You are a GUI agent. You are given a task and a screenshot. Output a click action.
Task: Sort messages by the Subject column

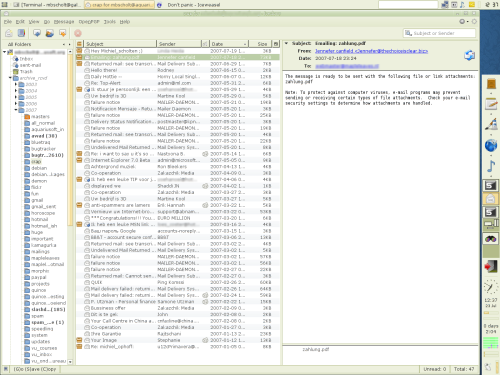pos(120,44)
